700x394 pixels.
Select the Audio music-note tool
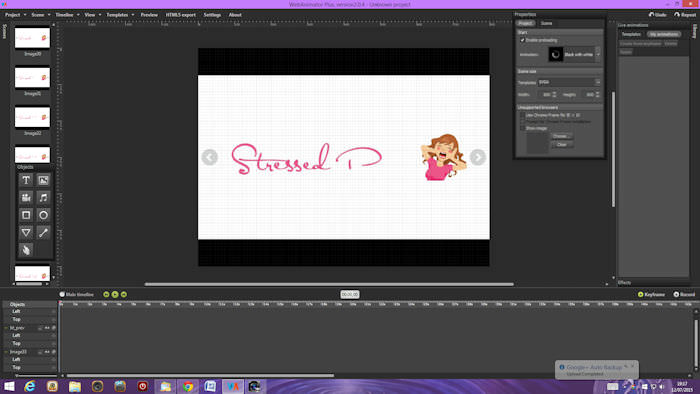(x=43, y=198)
